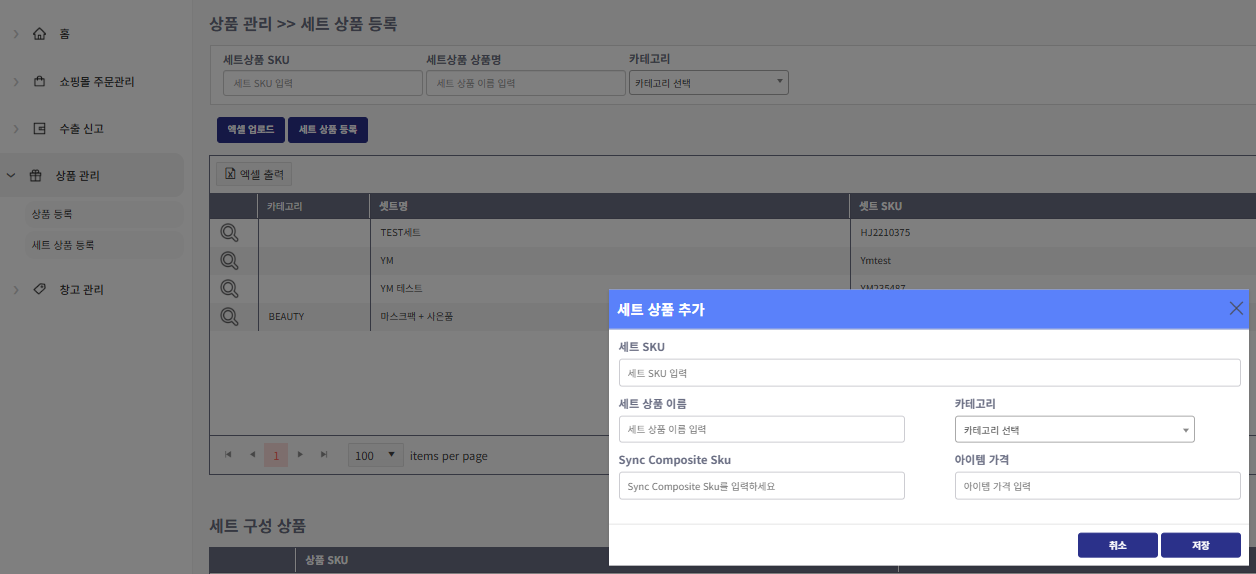The width and height of the screenshot is (1256, 574).
Task: Select the HJ2210375 SKU cell
Action: [x=1053, y=233]
